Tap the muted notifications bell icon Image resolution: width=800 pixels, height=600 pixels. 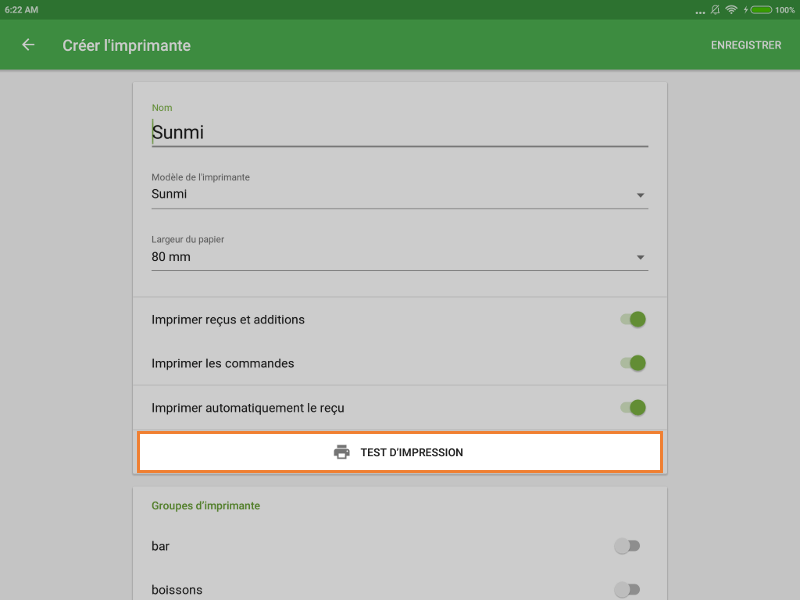coord(716,9)
